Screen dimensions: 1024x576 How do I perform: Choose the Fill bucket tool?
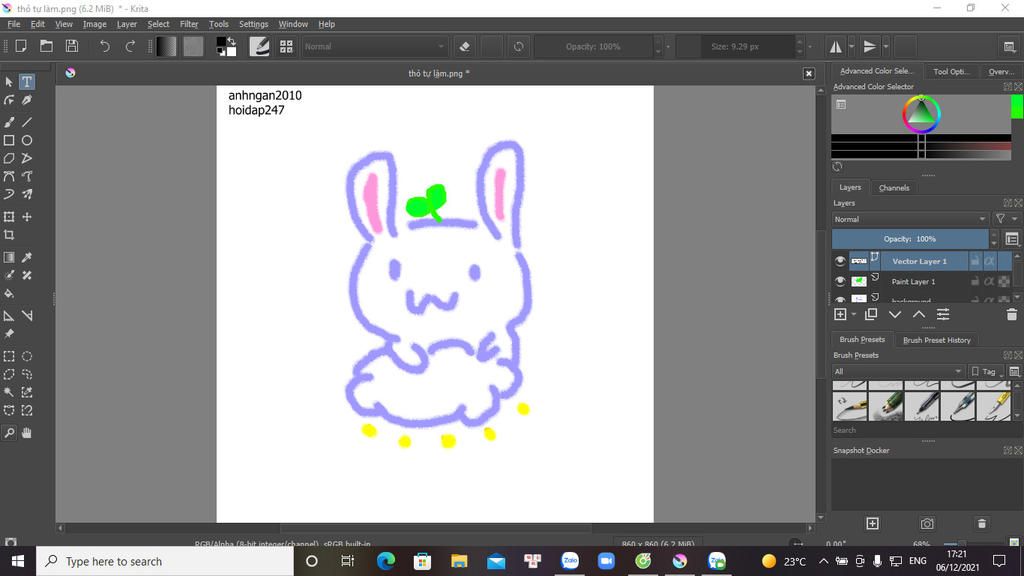coord(8,293)
